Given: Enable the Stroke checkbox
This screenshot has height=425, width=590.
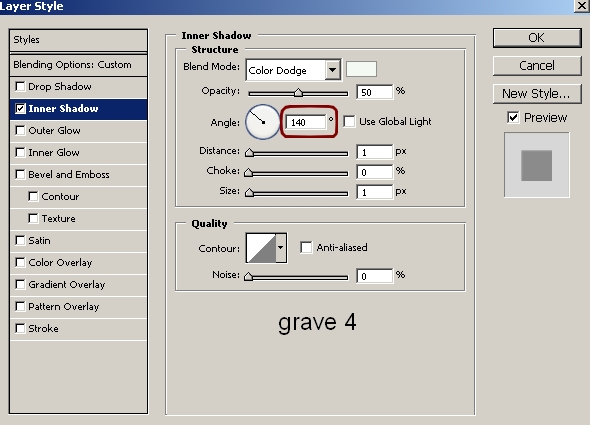Looking at the screenshot, I should [20, 328].
